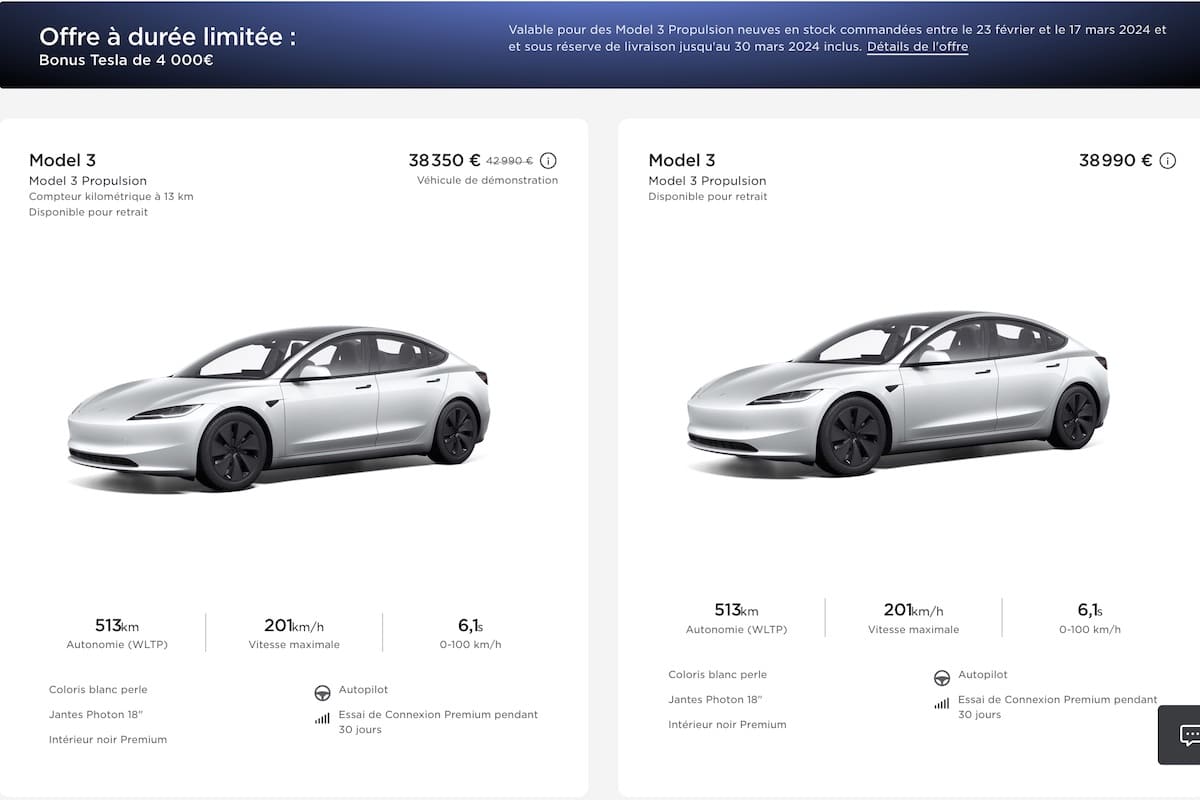This screenshot has height=800, width=1200.
Task: Click 201 km/h Vitesse maximale in right card
Action: 913,619
